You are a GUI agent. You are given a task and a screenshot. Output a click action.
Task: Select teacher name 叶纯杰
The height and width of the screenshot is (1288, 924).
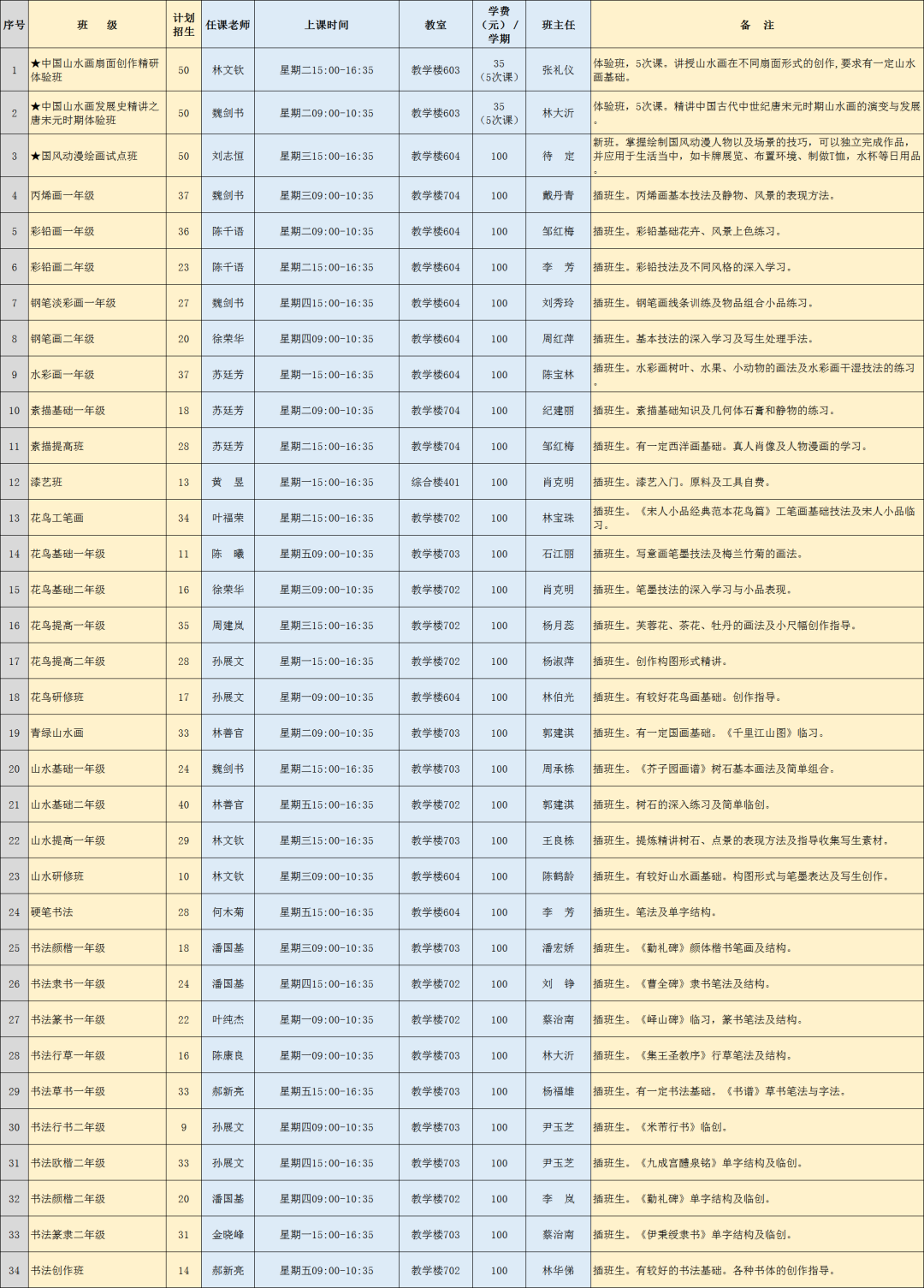click(228, 1020)
